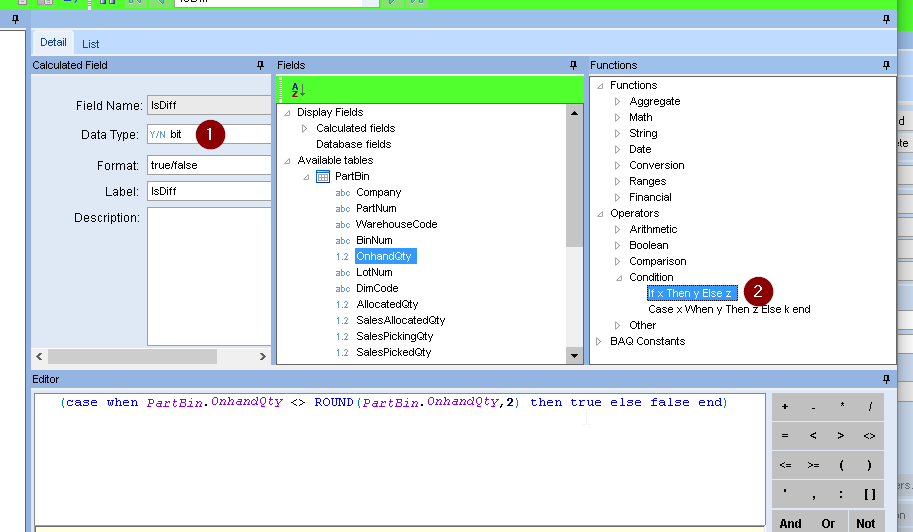Screen dimensions: 913x532
Task: Insert not-equal <> operator from keypad
Action: click(x=870, y=435)
